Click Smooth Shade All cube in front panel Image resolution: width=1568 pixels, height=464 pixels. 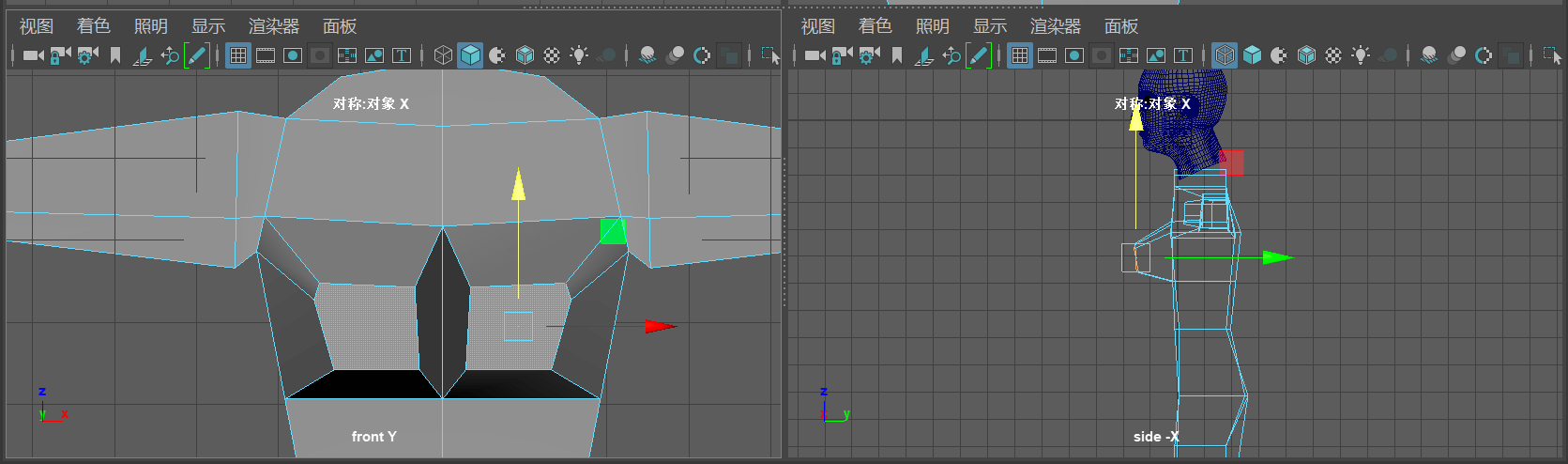(470, 55)
